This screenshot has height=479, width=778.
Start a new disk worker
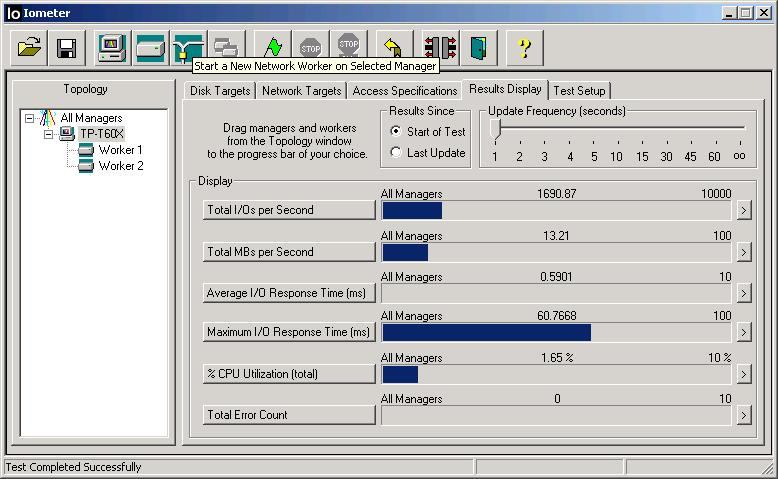coord(150,48)
